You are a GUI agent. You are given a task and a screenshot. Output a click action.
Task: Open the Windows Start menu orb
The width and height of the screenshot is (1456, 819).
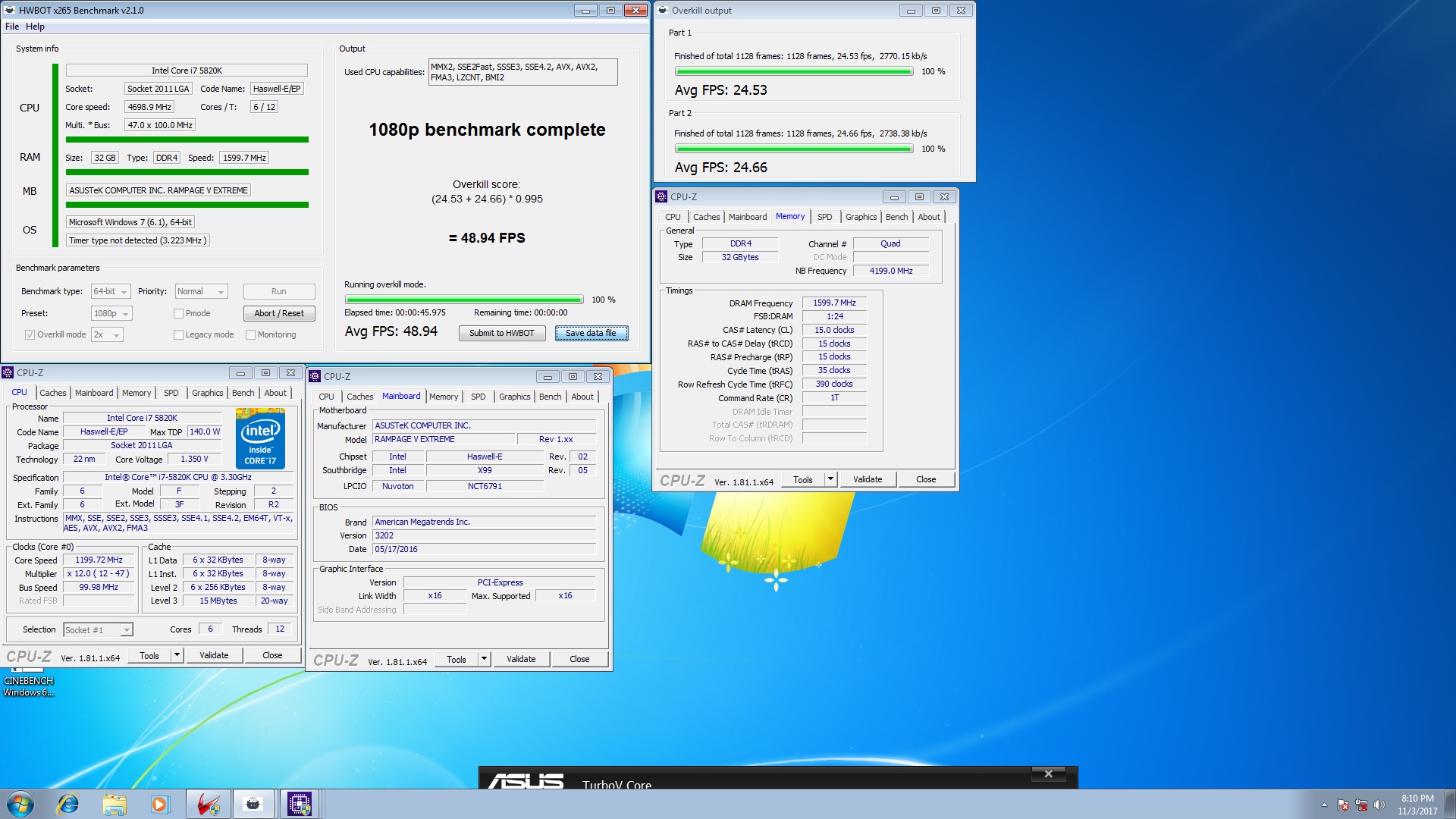click(x=20, y=804)
